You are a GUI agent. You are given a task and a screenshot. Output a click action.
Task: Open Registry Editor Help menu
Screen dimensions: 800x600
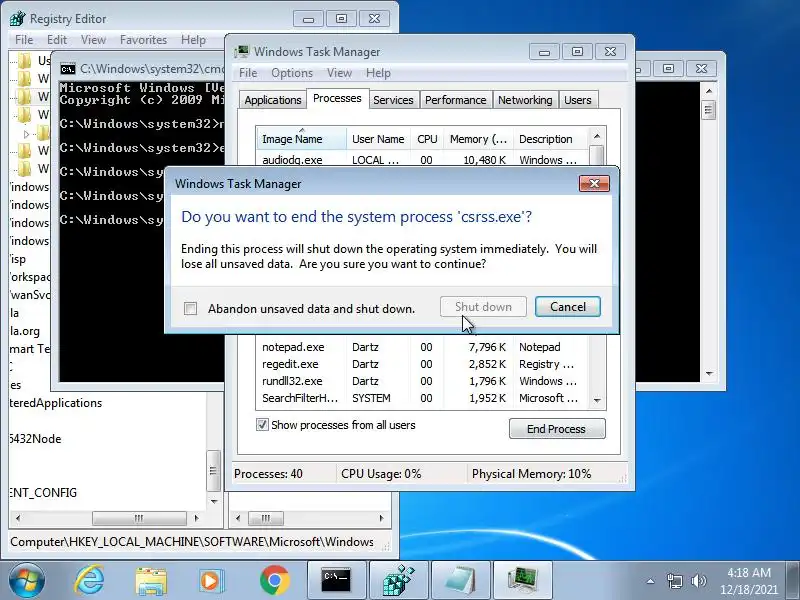(x=193, y=40)
